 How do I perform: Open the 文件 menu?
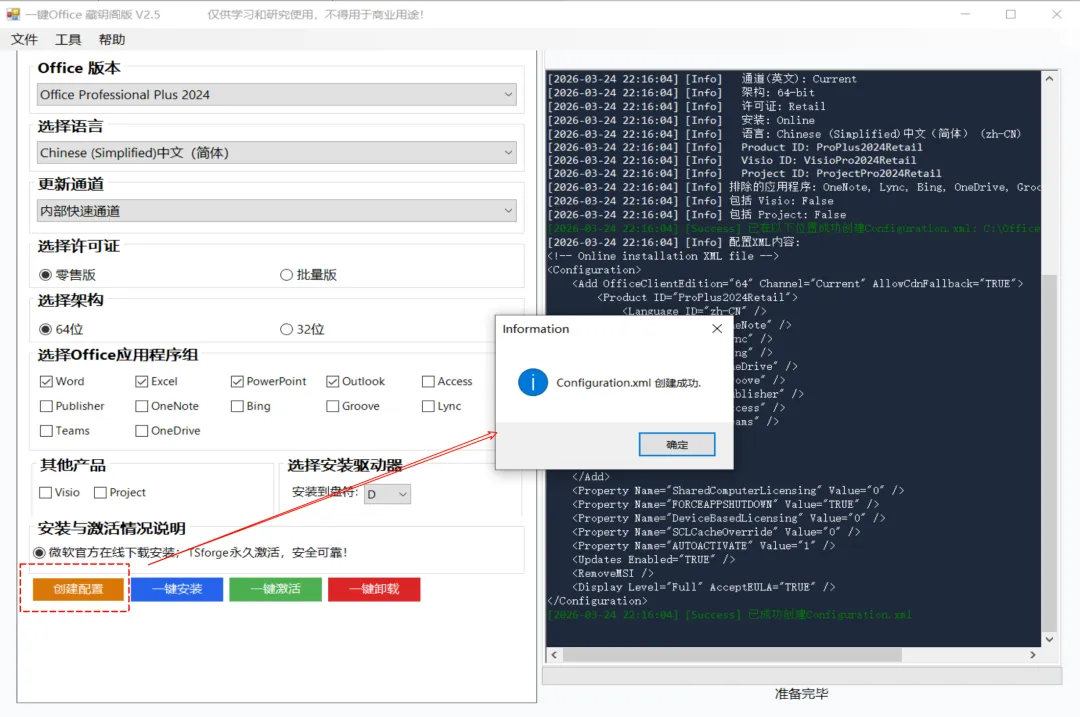click(24, 39)
